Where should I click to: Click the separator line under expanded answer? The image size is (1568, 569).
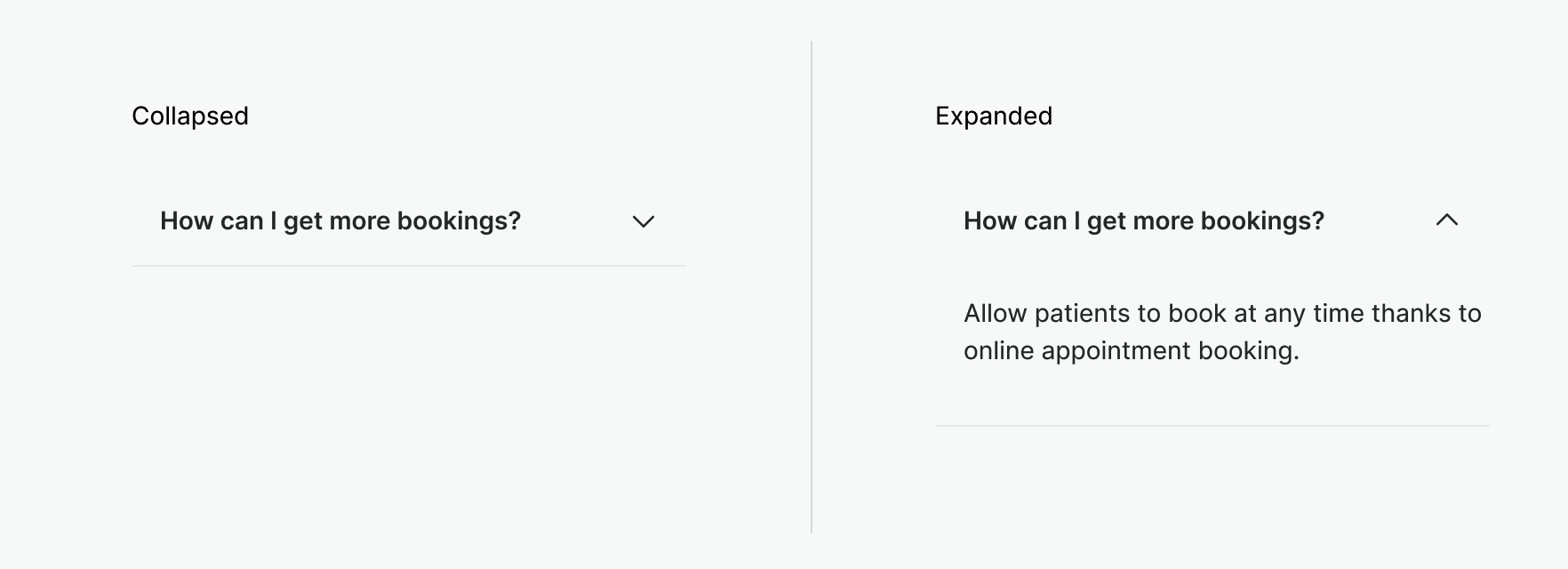[1212, 426]
